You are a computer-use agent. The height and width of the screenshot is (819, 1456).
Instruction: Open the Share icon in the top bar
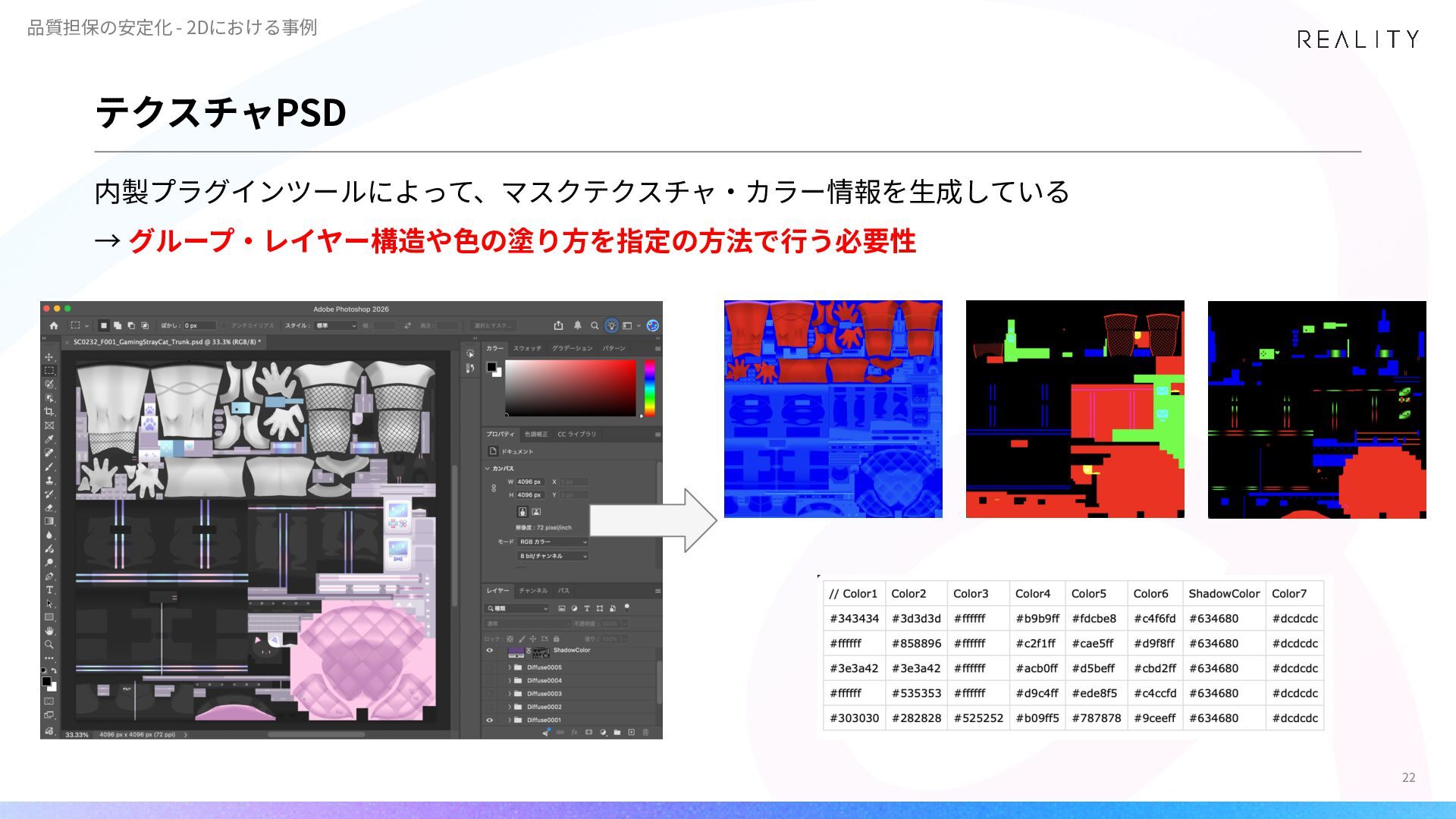559,325
